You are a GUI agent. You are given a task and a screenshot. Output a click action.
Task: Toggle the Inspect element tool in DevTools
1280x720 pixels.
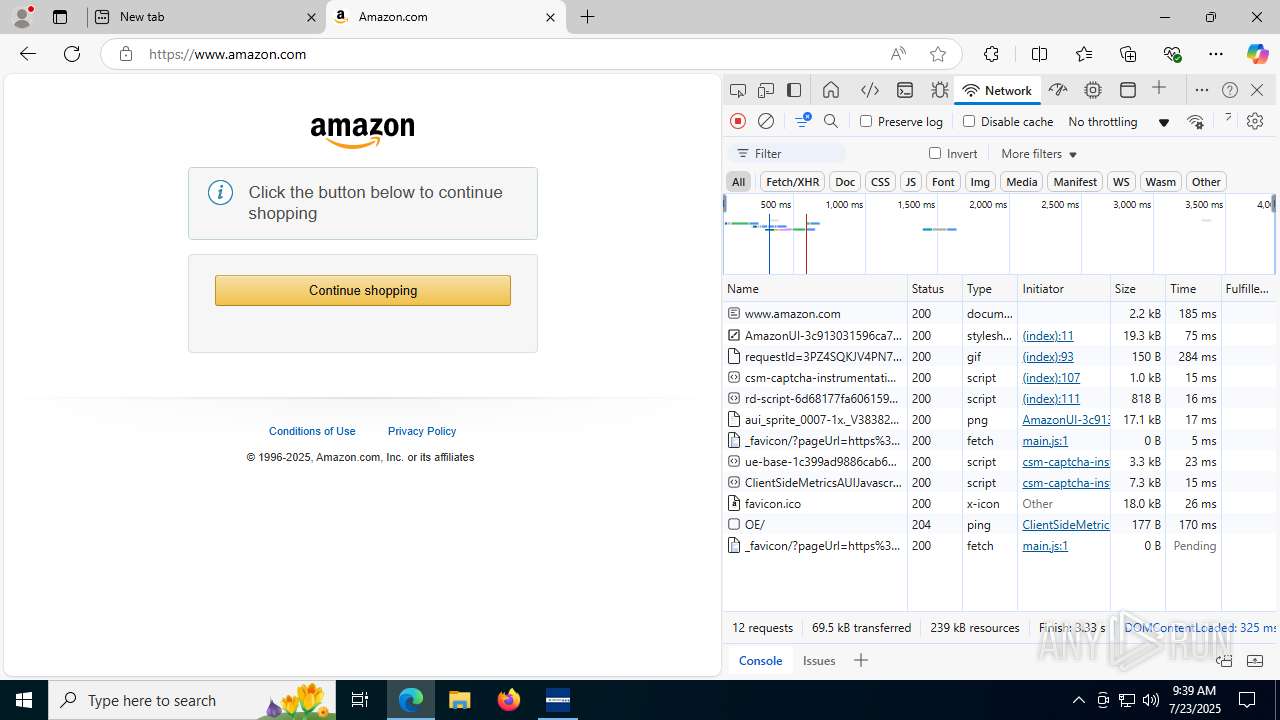(738, 90)
